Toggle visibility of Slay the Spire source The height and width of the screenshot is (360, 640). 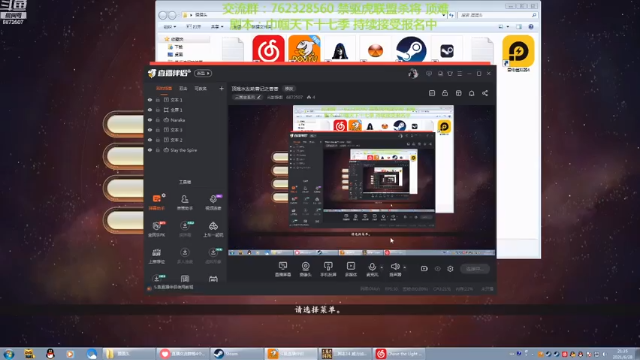coord(150,150)
